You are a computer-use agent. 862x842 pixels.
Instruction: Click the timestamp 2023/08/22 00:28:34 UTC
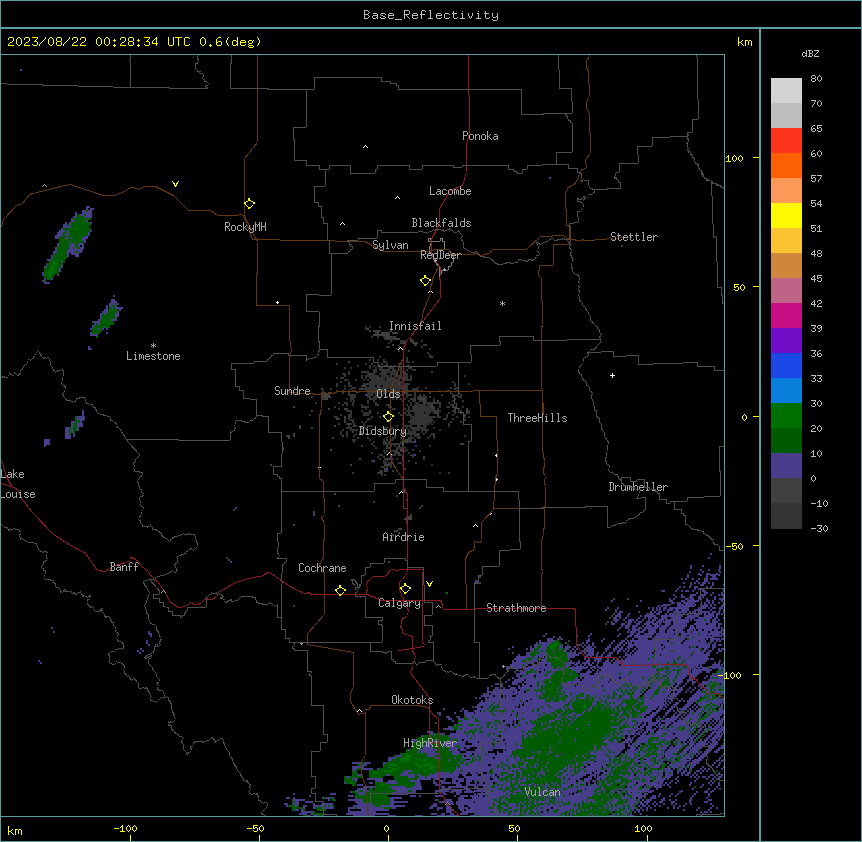coord(99,42)
